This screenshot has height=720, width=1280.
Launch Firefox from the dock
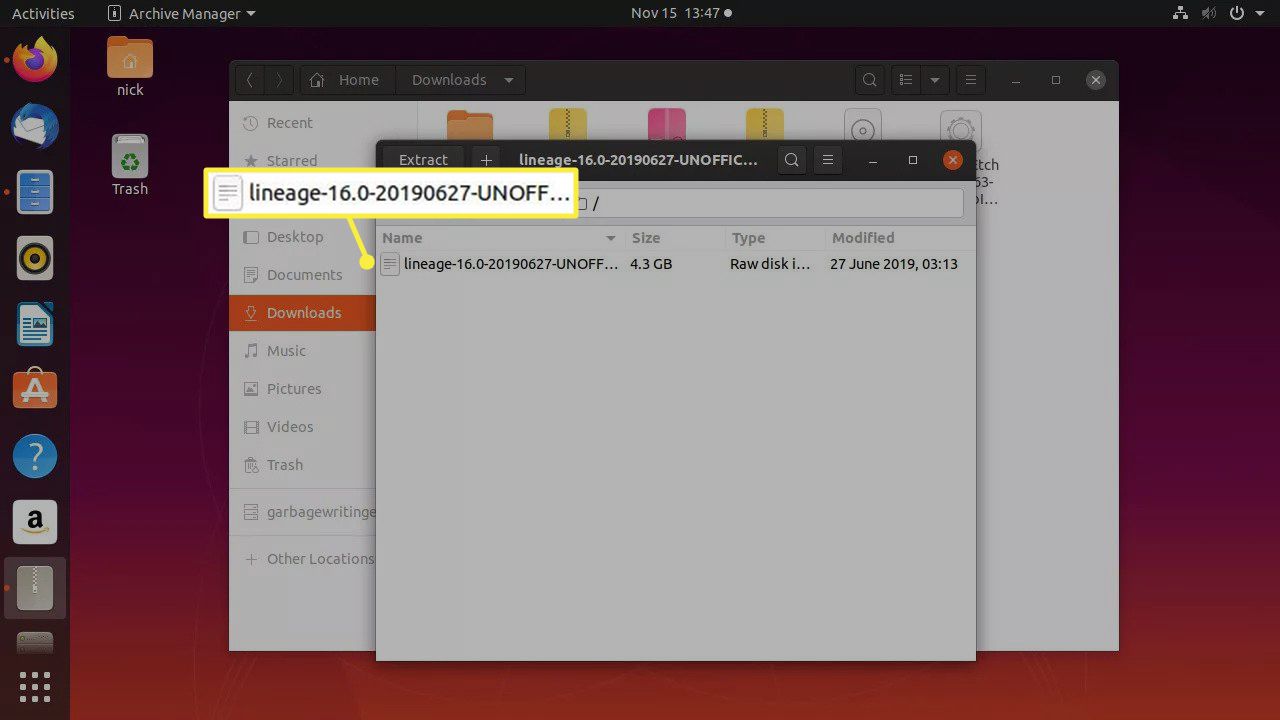click(35, 60)
